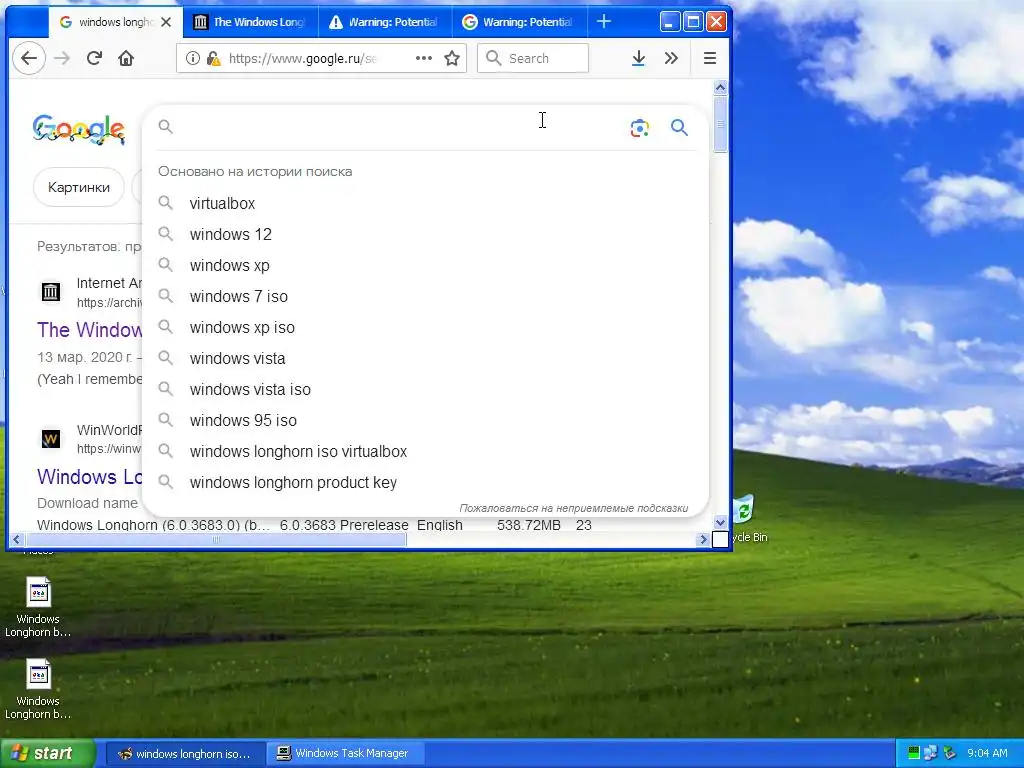Click the horizontal scrollbar thumb
This screenshot has width=1024, height=768.
[216, 539]
